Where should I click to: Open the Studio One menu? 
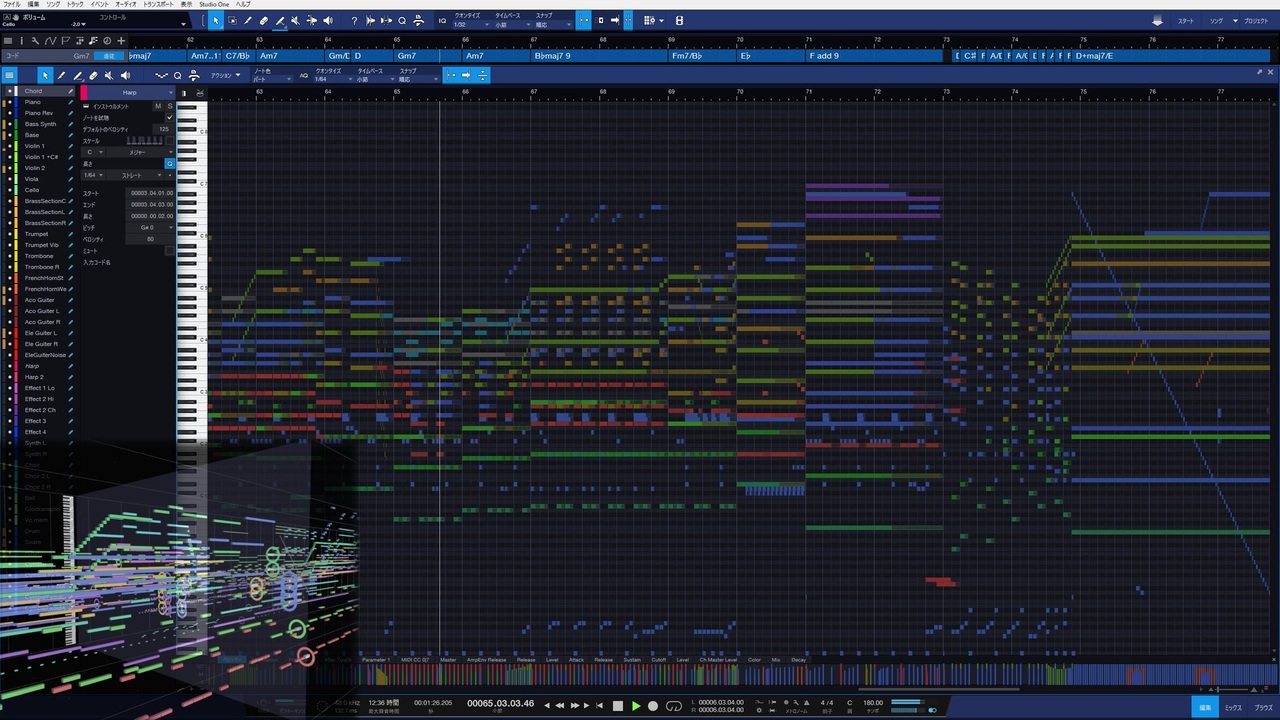tap(214, 4)
